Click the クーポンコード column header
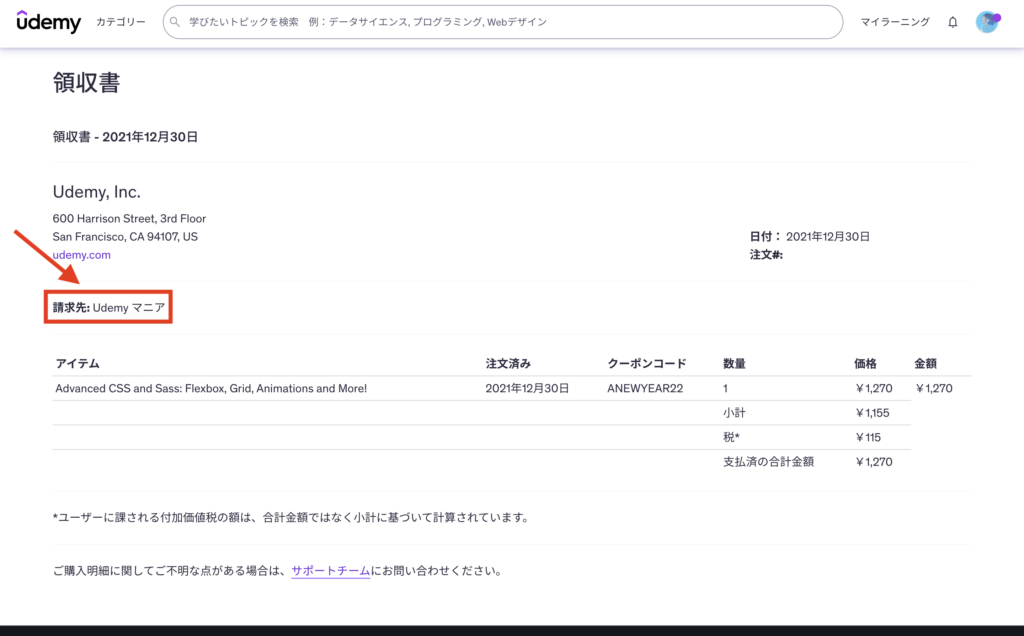Screen dimensions: 1024x636 646,363
